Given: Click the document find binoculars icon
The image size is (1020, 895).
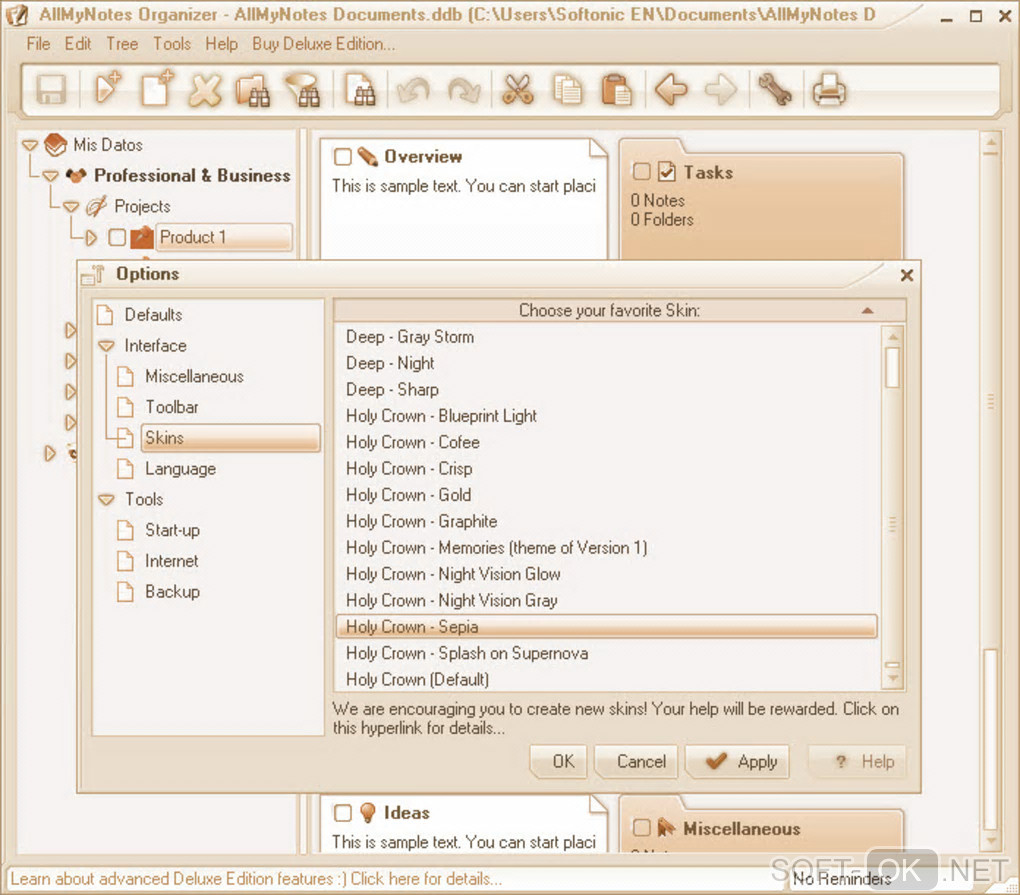Looking at the screenshot, I should coord(360,90).
